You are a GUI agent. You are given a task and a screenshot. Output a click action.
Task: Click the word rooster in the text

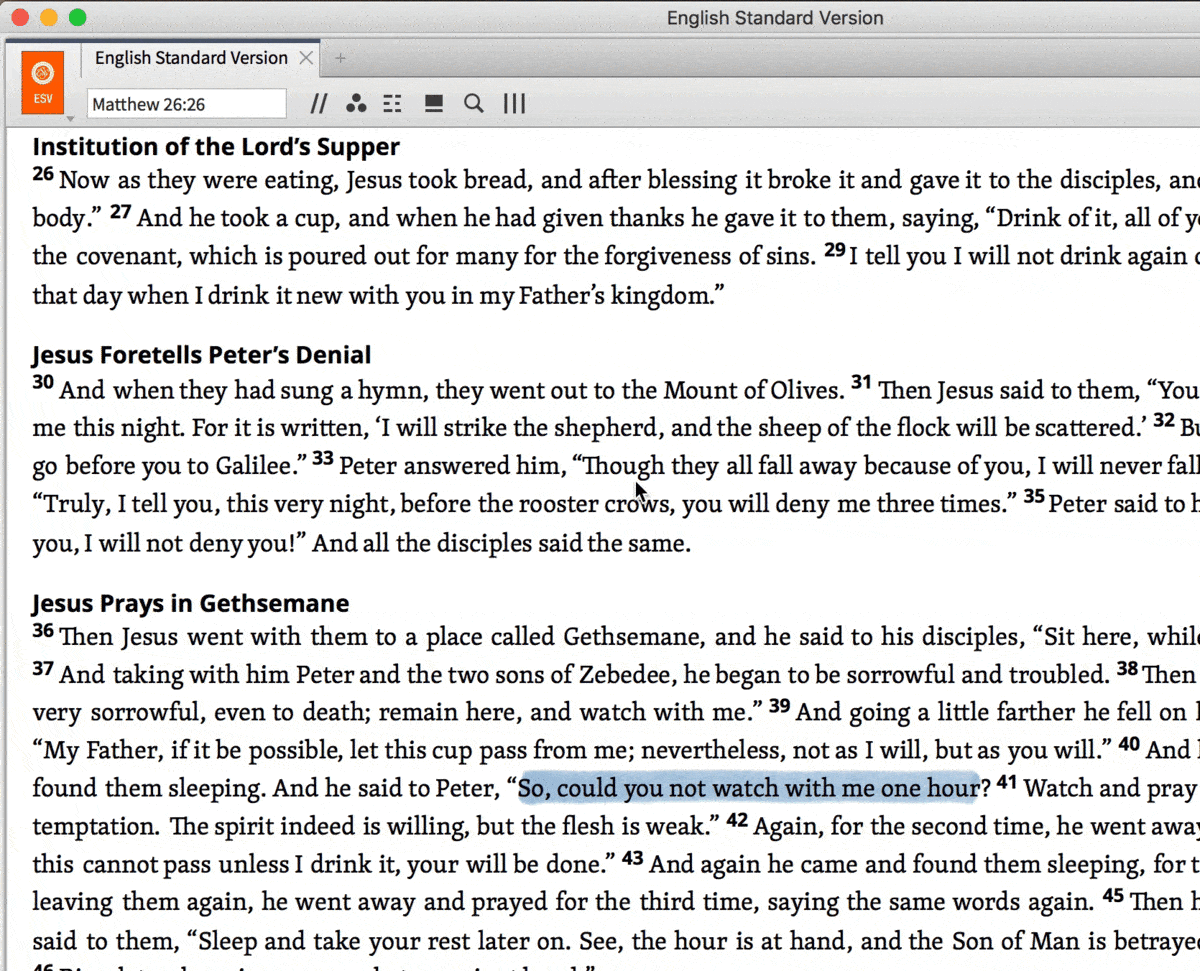pos(558,503)
